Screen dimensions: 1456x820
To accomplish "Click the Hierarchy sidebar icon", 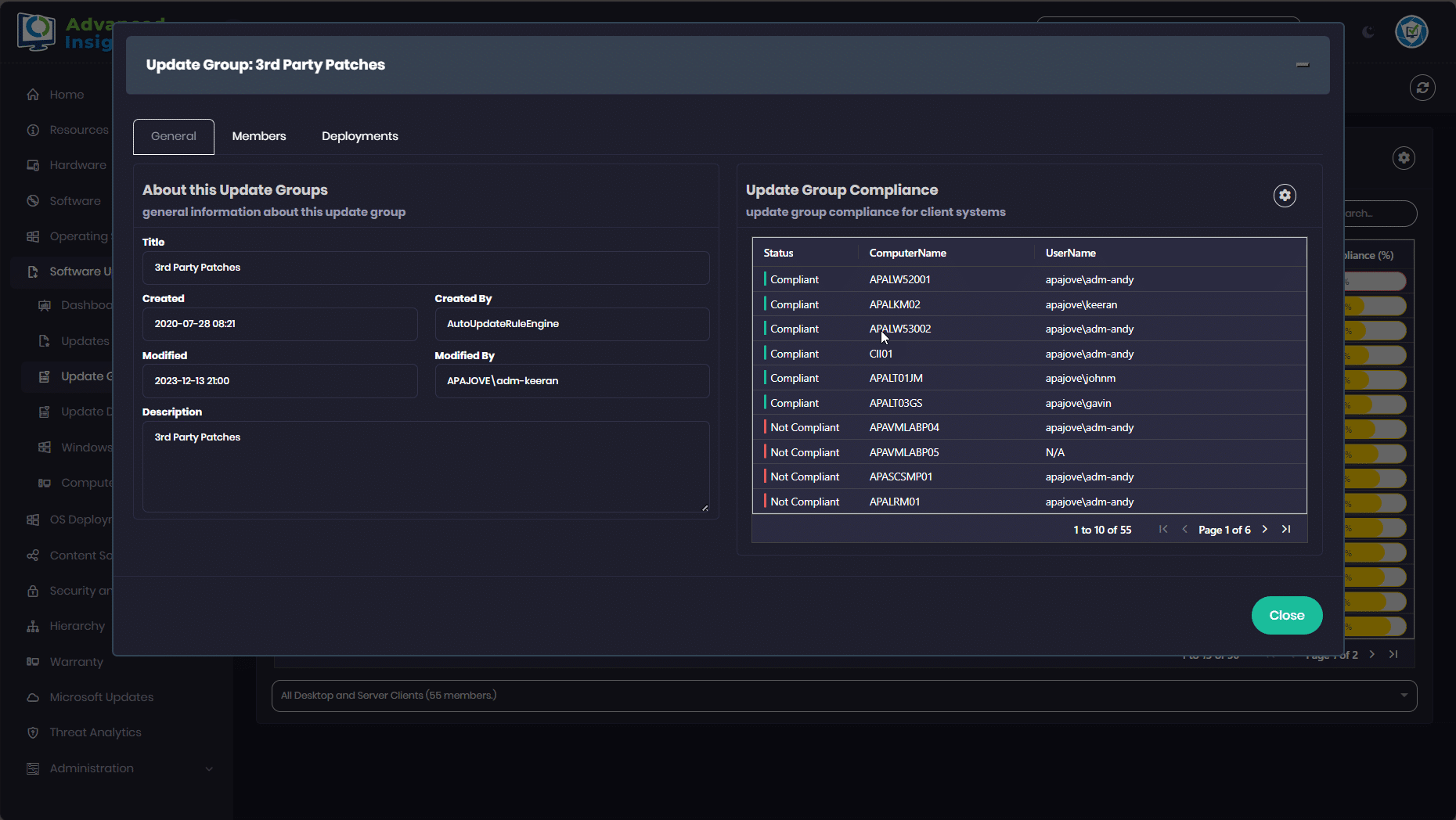I will (33, 626).
